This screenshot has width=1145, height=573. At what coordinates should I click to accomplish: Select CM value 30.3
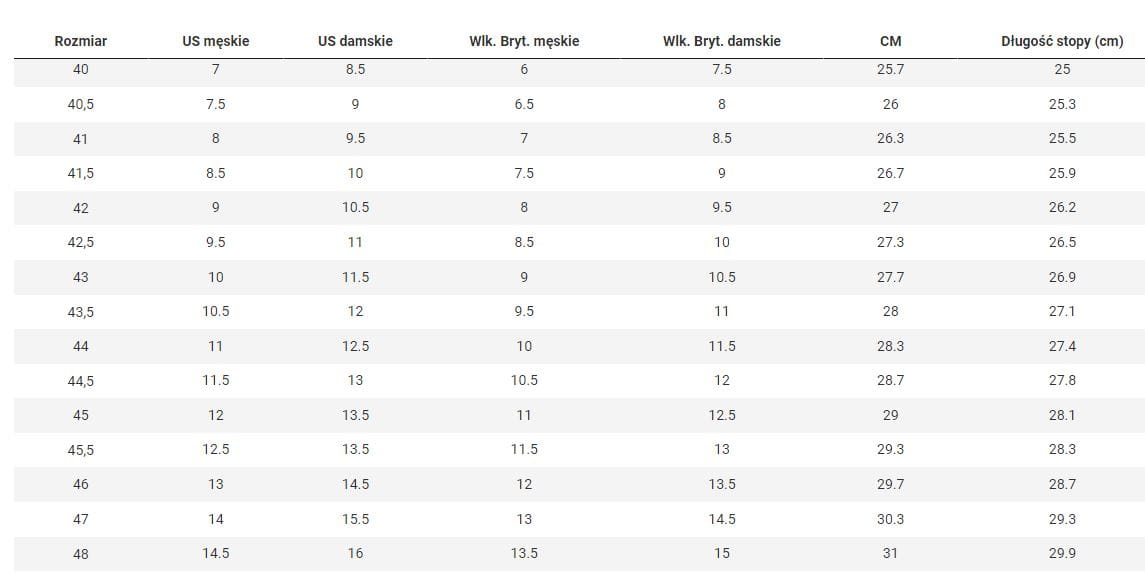pos(890,519)
